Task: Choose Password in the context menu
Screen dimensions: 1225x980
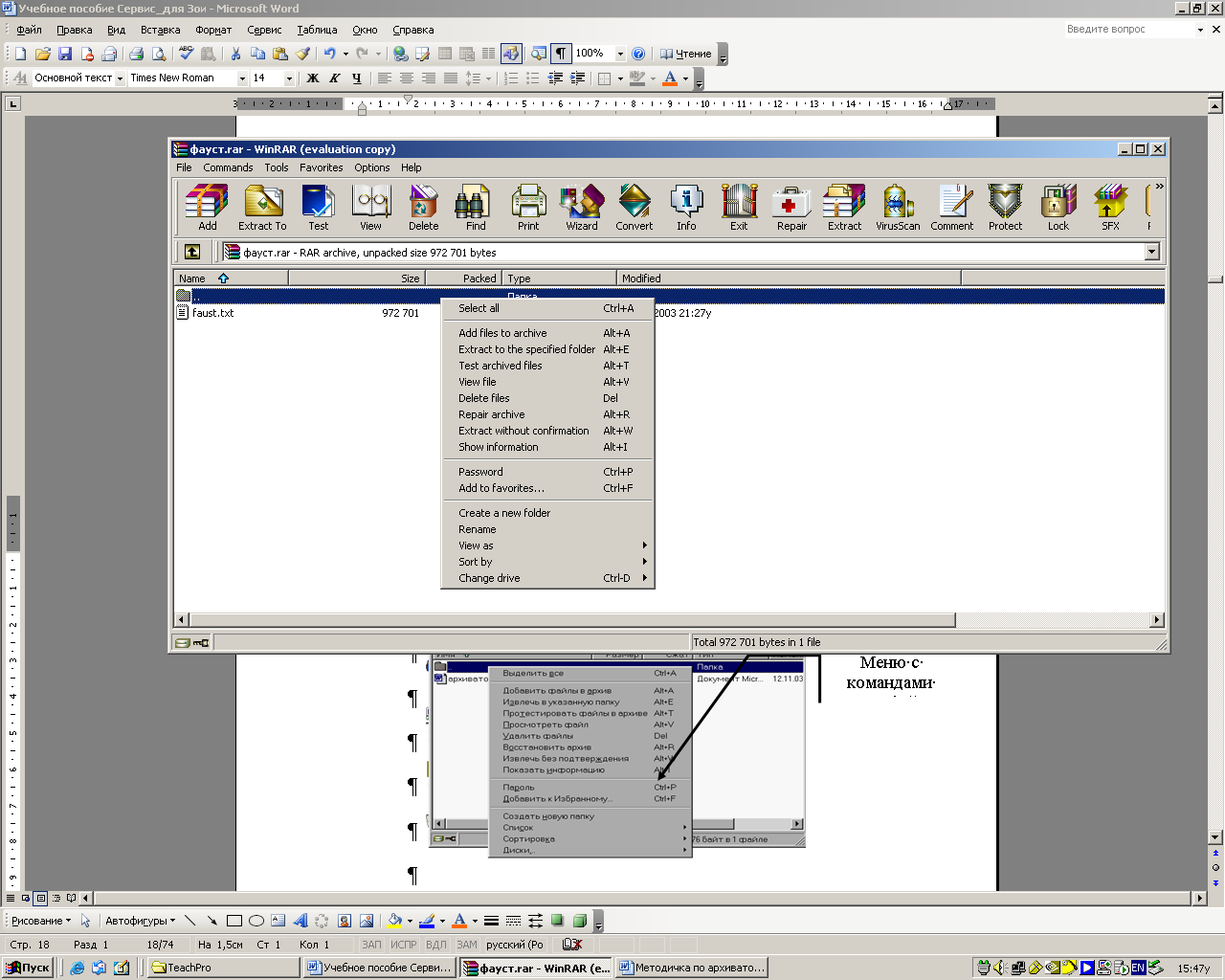Action: [x=547, y=472]
